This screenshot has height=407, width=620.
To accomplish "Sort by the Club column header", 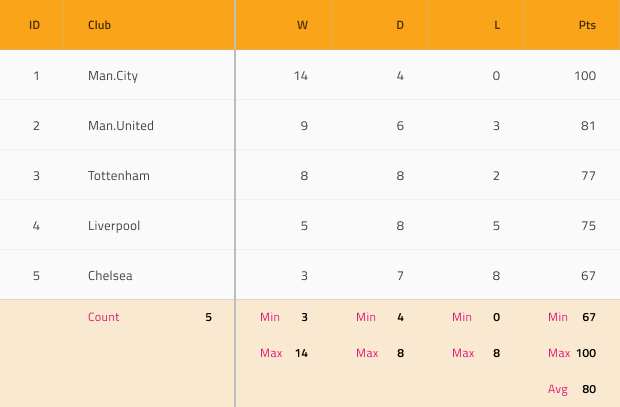I will 149,25.
